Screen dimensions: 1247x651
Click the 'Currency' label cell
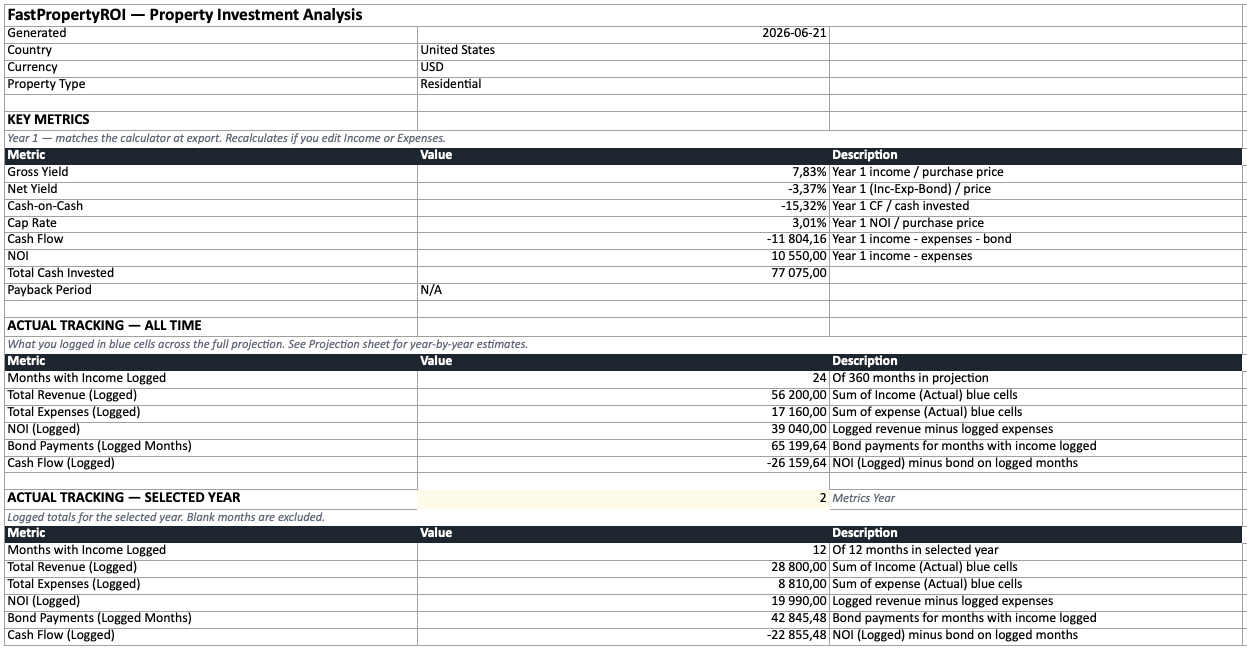(x=211, y=67)
